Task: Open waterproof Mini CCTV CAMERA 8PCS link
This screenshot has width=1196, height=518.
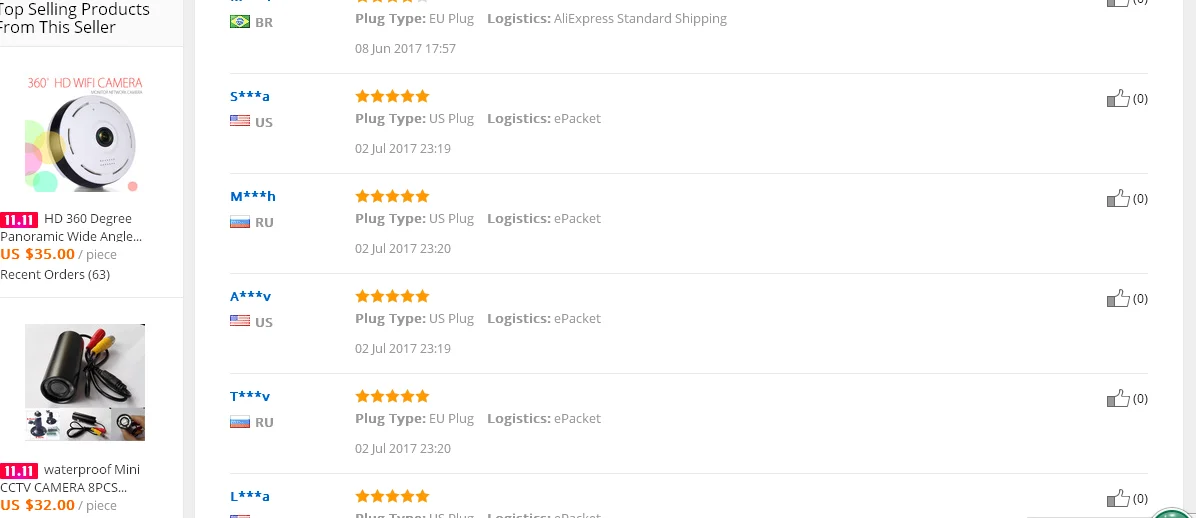Action: [x=91, y=470]
